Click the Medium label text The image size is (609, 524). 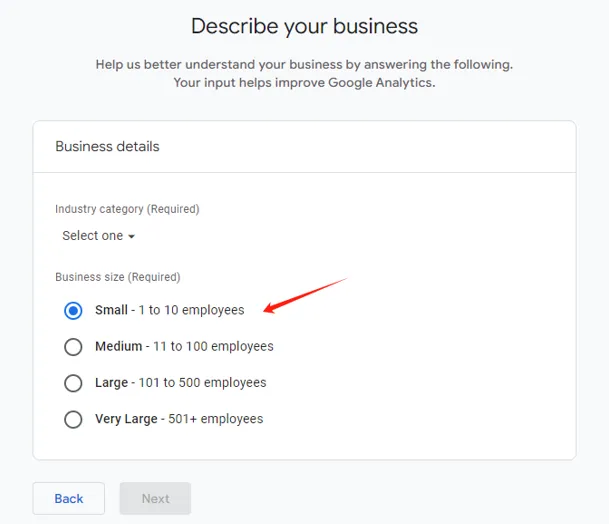tap(118, 346)
